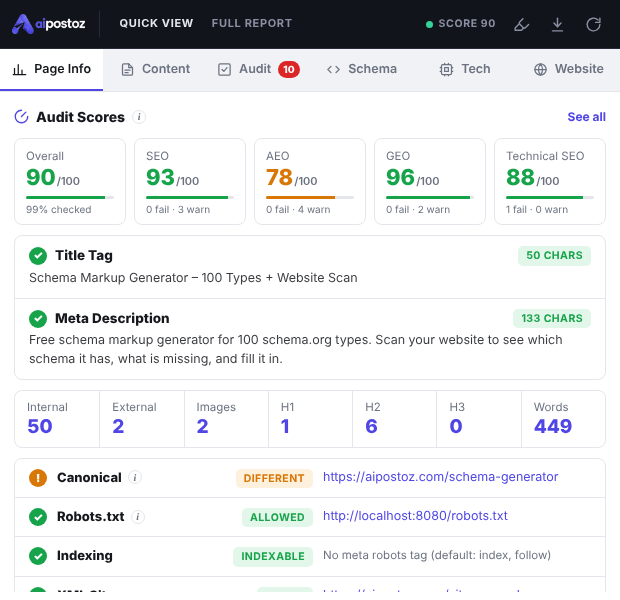Click the aipostoz logo
This screenshot has width=620, height=600.
(49, 24)
